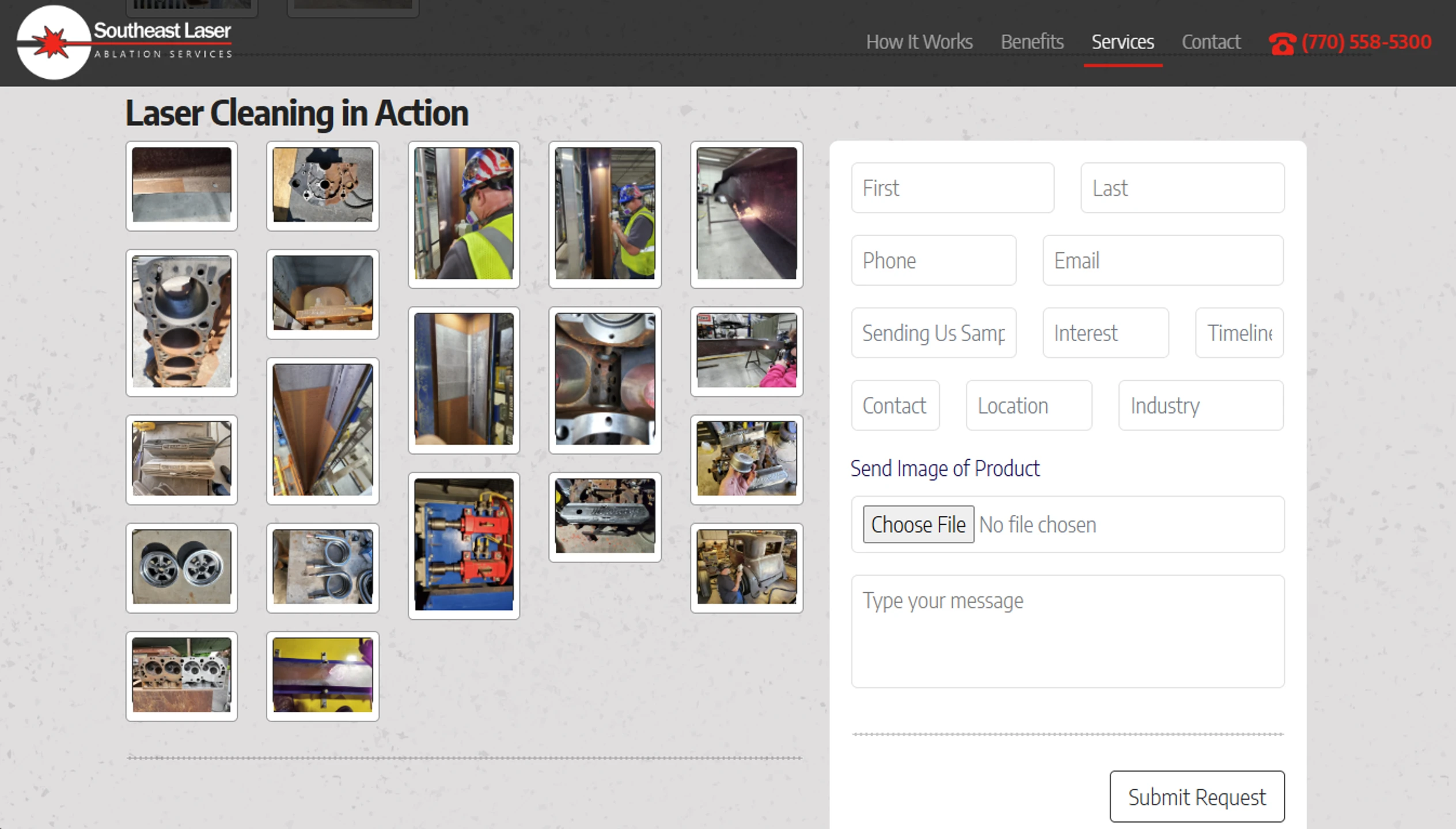Select the Services nav item
The width and height of the screenshot is (1456, 829).
(1123, 41)
